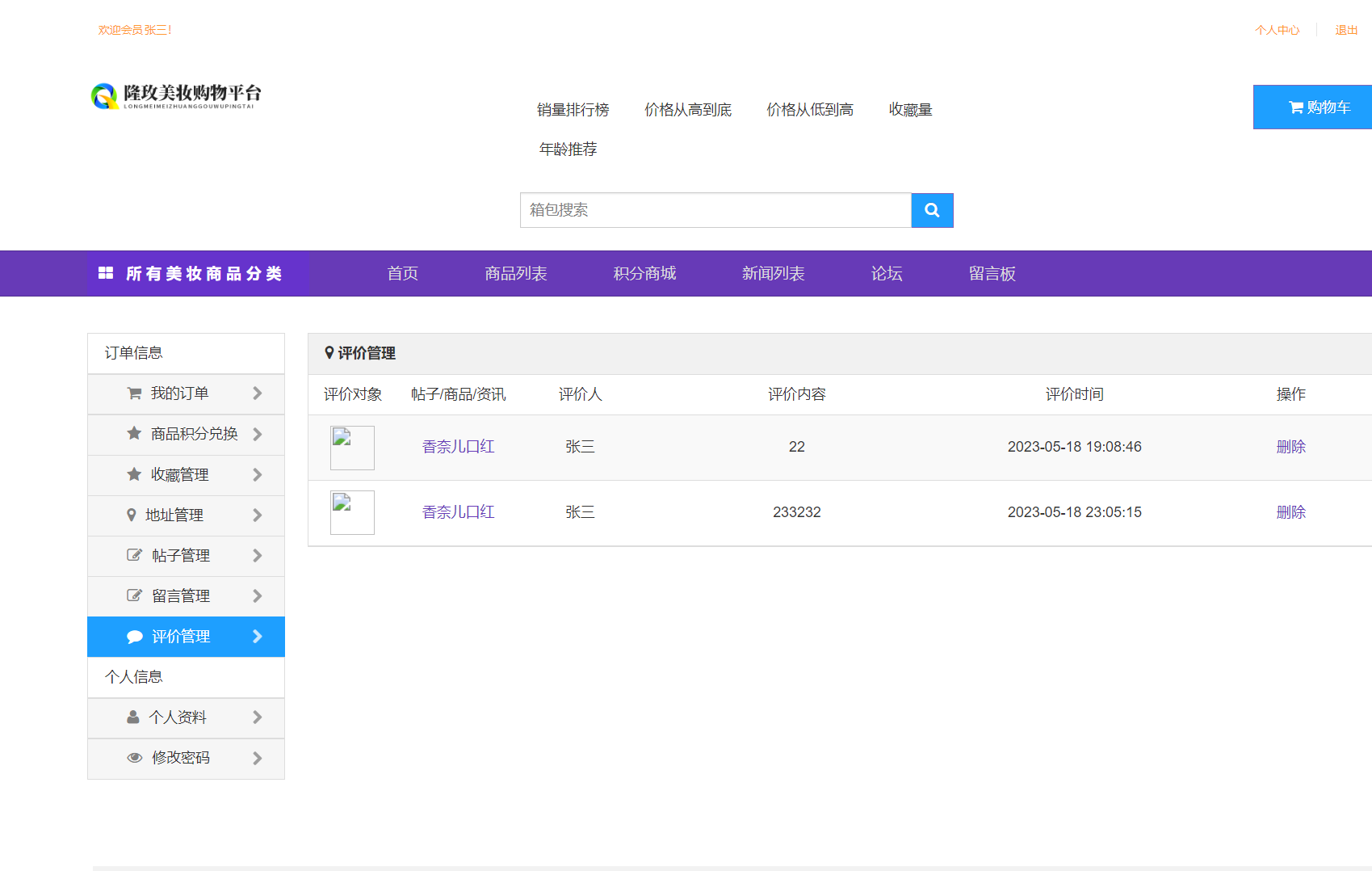
Task: Click the thumbnail in the 19:08:46 review row
Action: coord(352,448)
